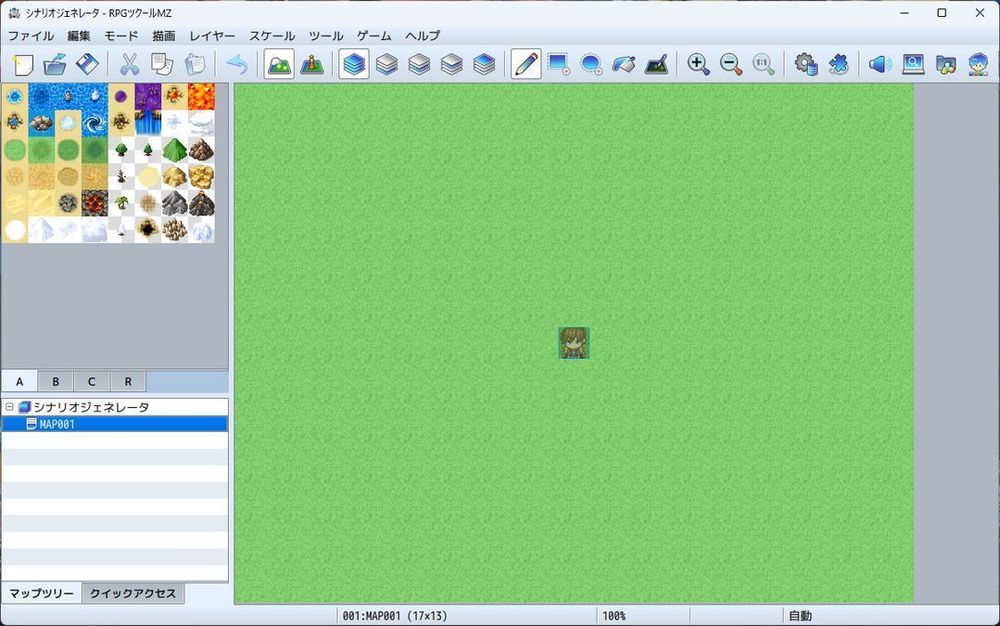
Task: Click the Paste clipboard icon
Action: click(195, 64)
